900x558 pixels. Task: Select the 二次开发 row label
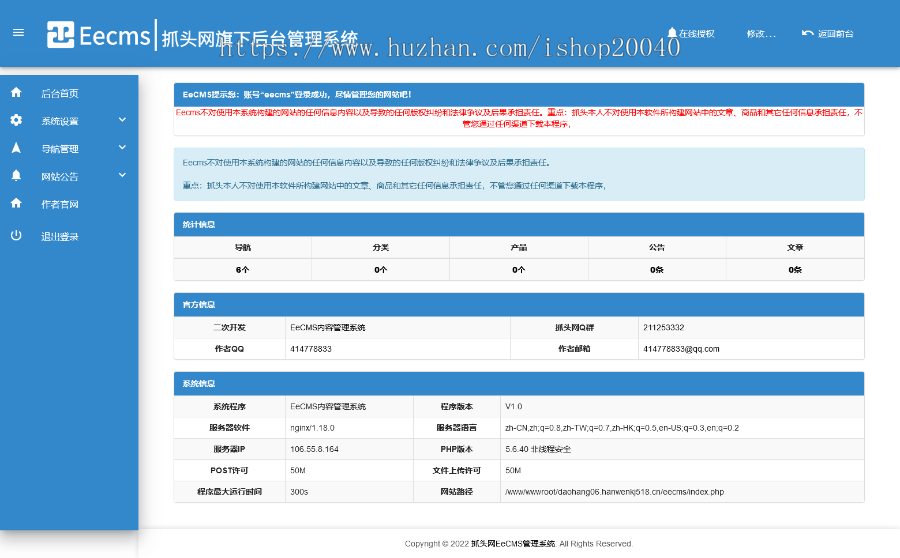[230, 327]
